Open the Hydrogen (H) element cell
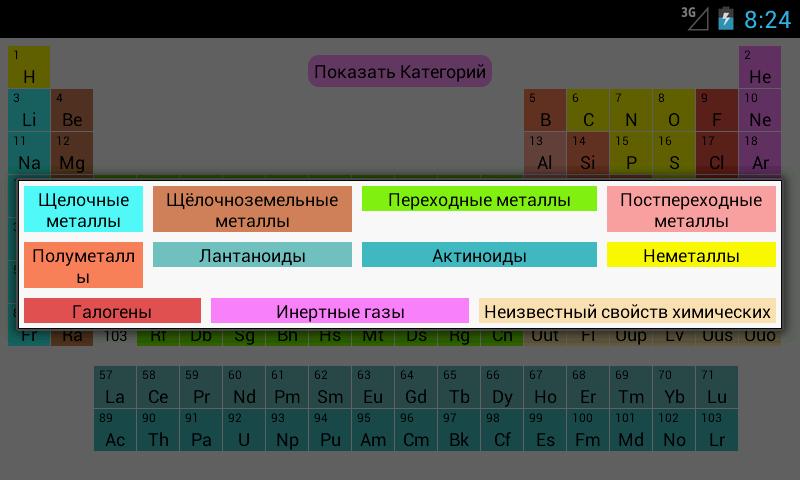 click(29, 67)
